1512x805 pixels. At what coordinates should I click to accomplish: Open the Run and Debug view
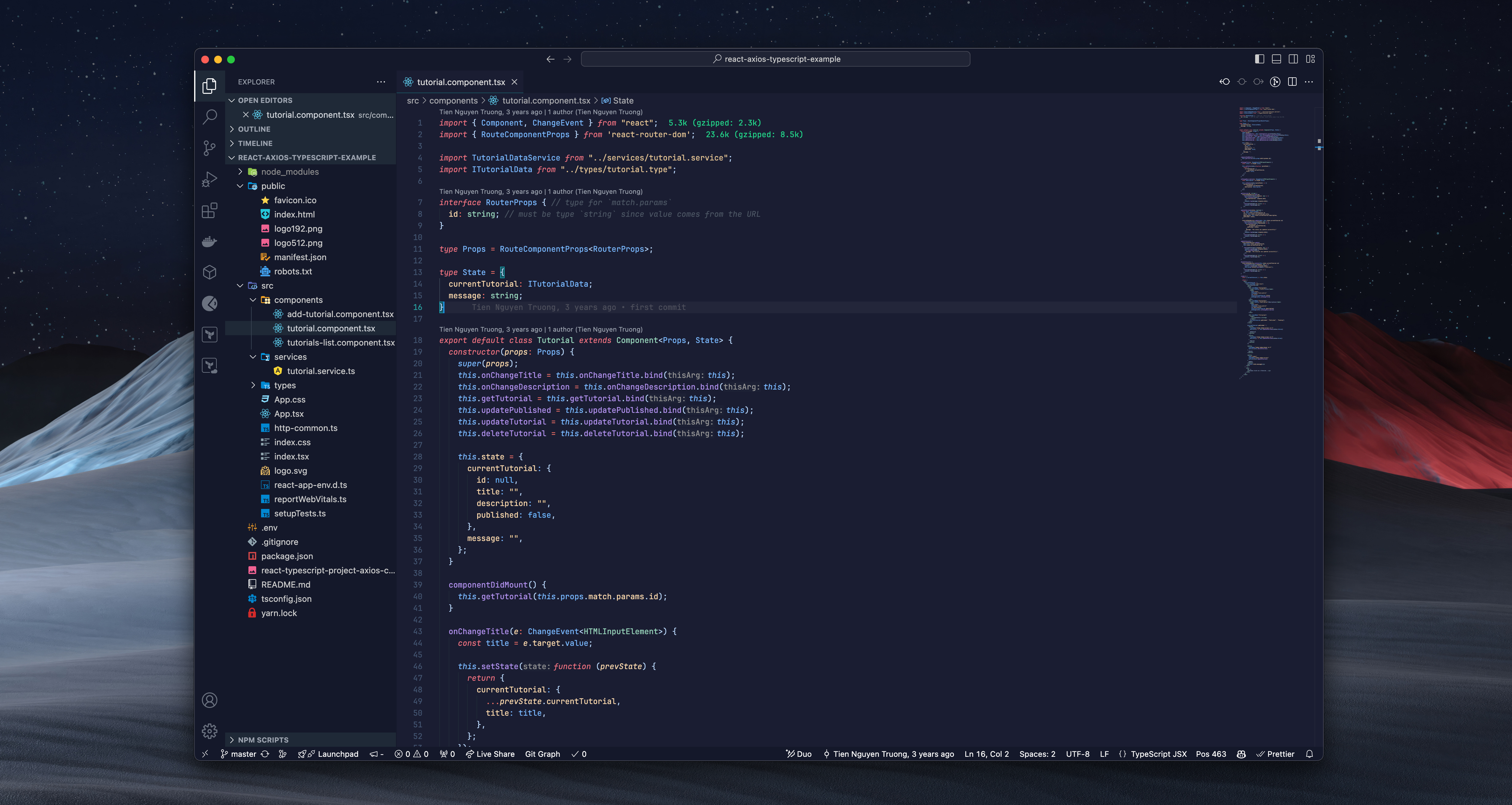210,179
